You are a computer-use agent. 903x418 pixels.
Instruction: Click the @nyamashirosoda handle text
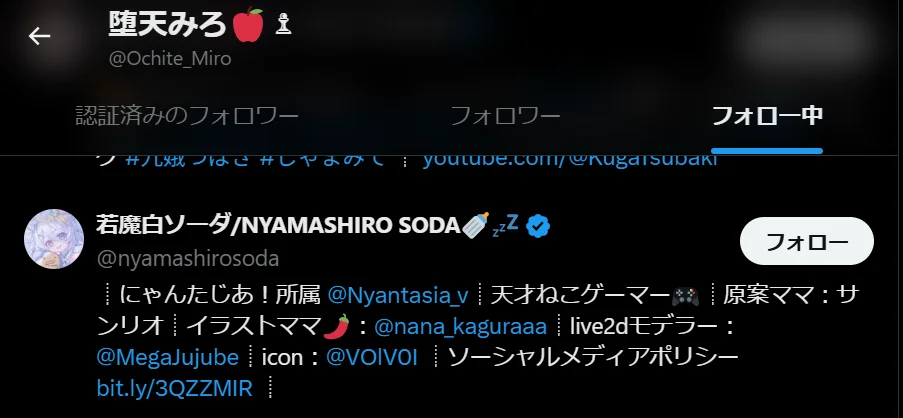pos(188,259)
